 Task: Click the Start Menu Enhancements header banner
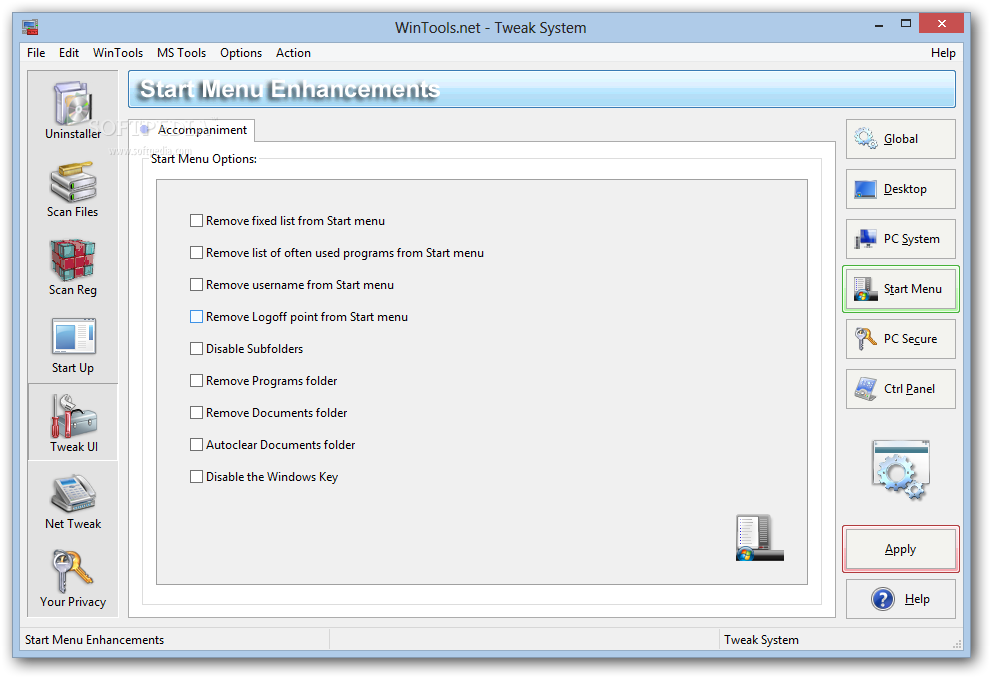[x=542, y=89]
